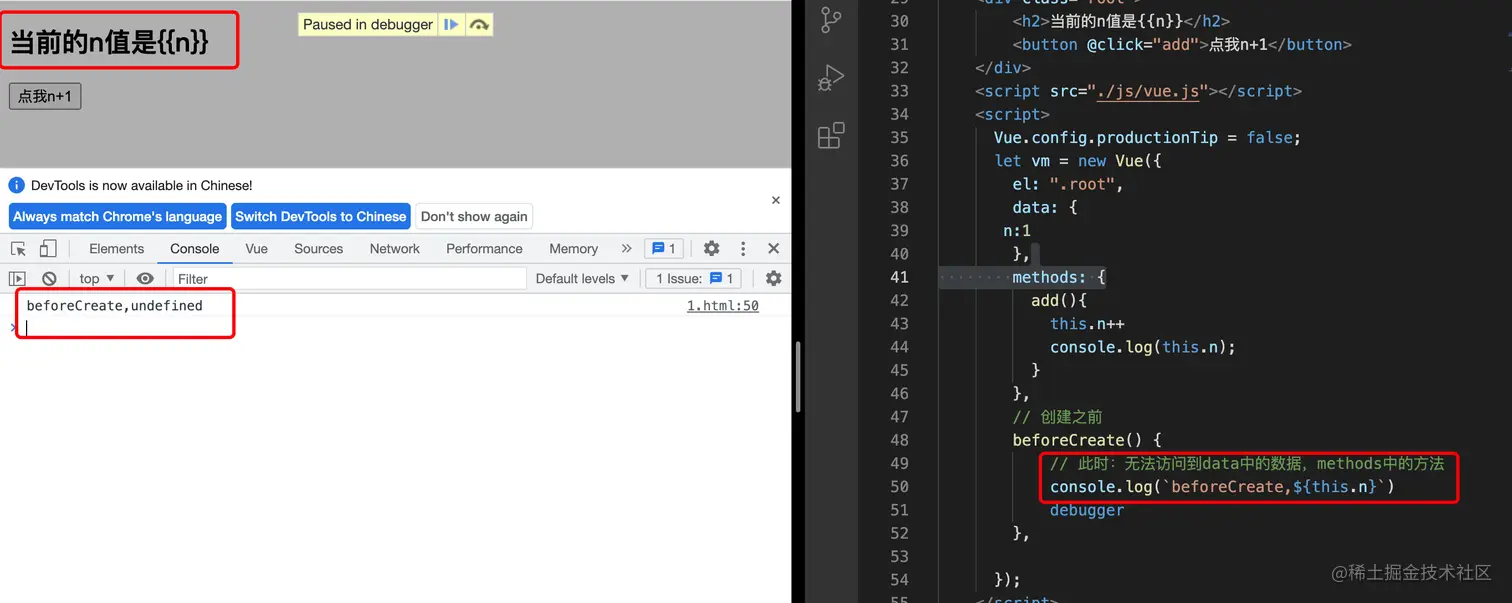Clear the console icon
The width and height of the screenshot is (1512, 603).
[49, 278]
